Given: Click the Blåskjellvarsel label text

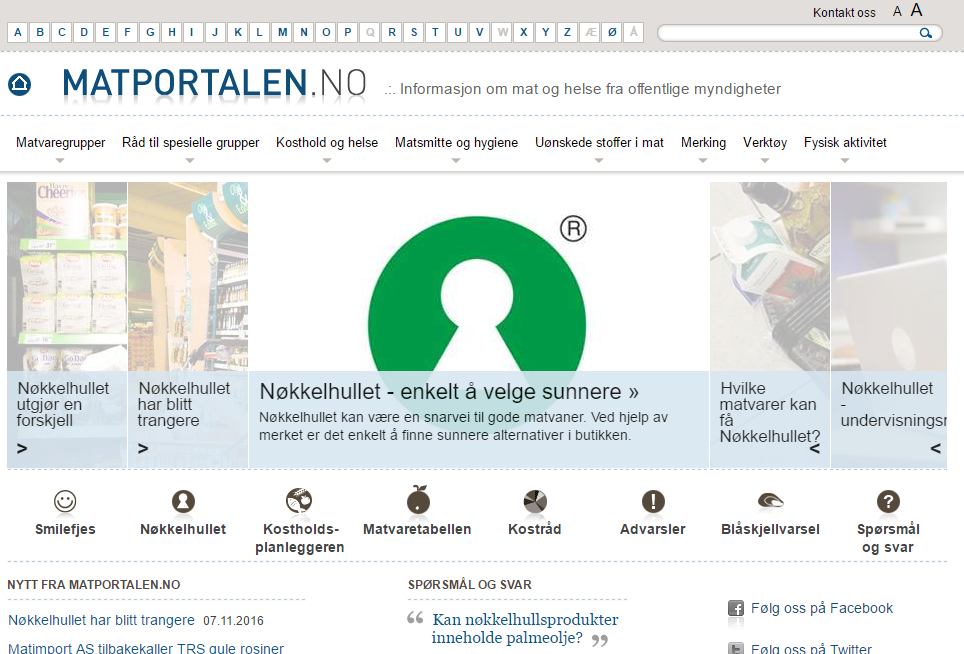Looking at the screenshot, I should [770, 529].
